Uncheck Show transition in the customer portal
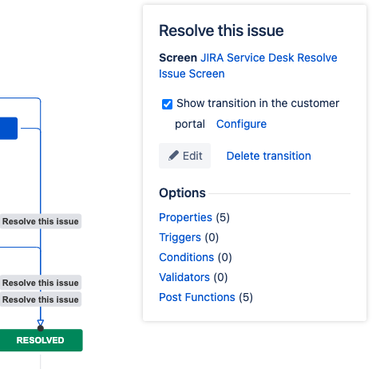Image resolution: width=380 pixels, height=369 pixels. coord(167,104)
